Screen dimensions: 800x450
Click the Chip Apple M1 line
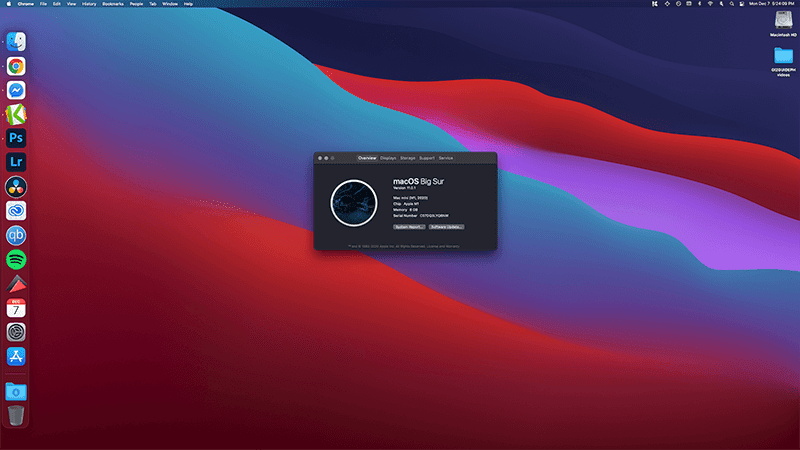coord(406,204)
